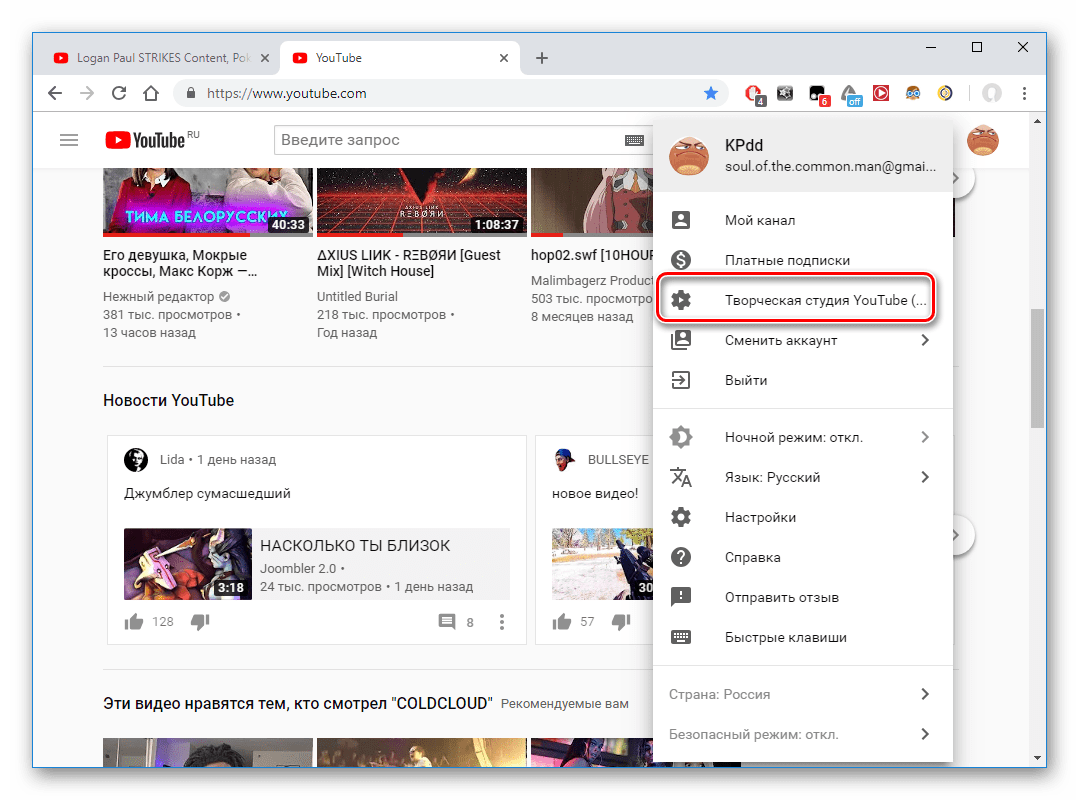This screenshot has width=1079, height=800.
Task: Expand the Страна: Россия country selector
Action: coord(720,694)
